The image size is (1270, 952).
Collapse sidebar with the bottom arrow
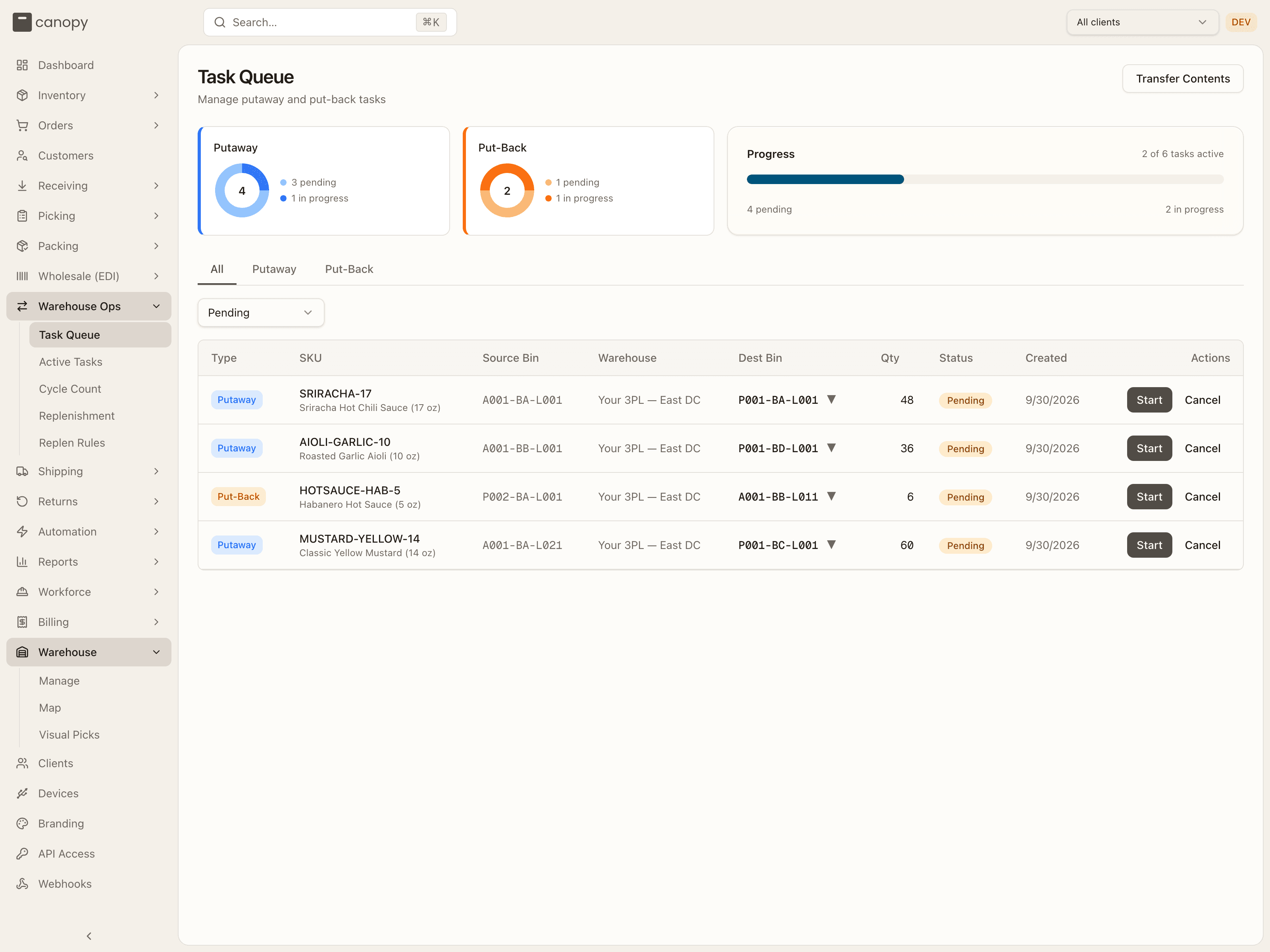[89, 936]
